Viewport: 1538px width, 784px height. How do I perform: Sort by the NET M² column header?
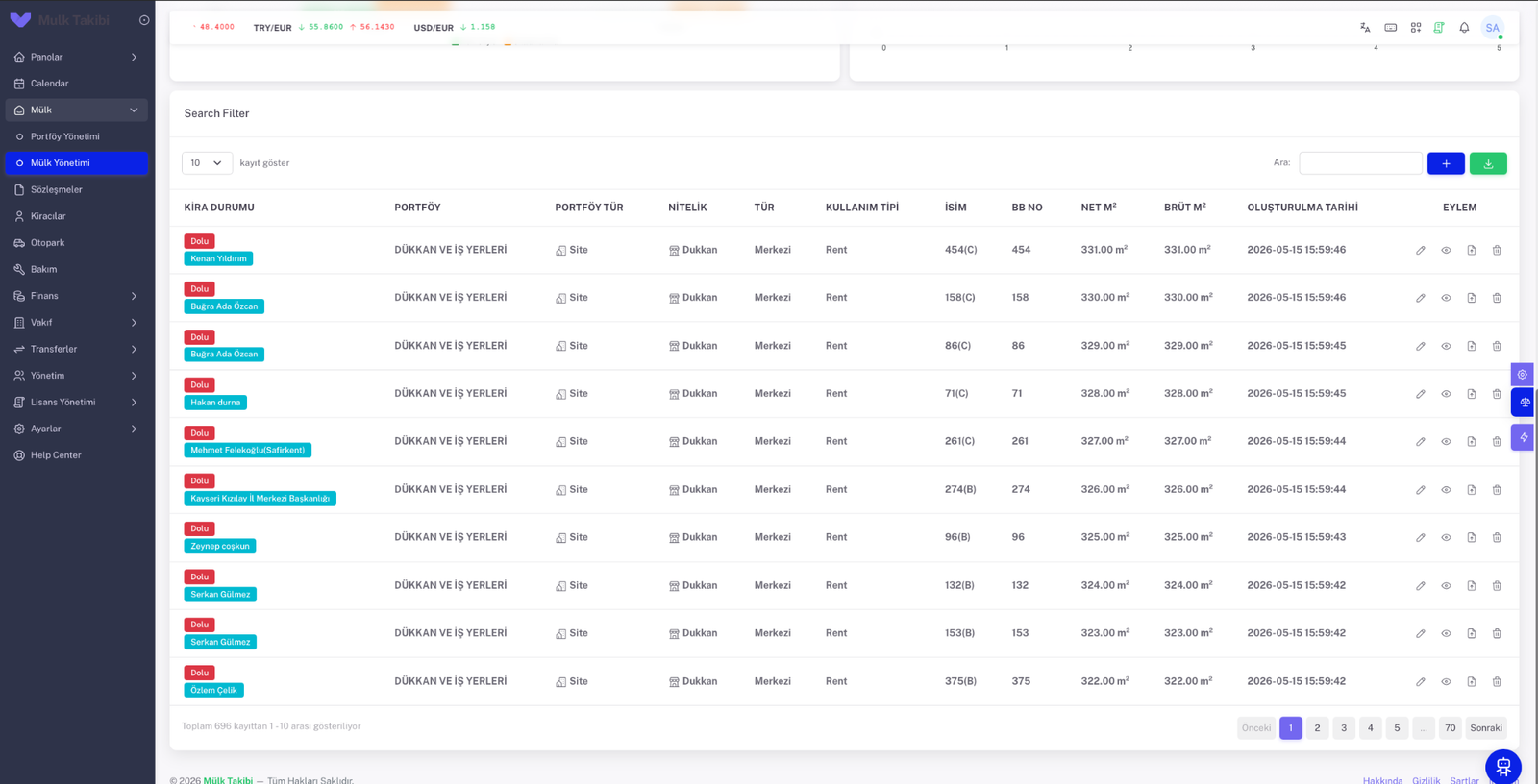coord(1099,208)
